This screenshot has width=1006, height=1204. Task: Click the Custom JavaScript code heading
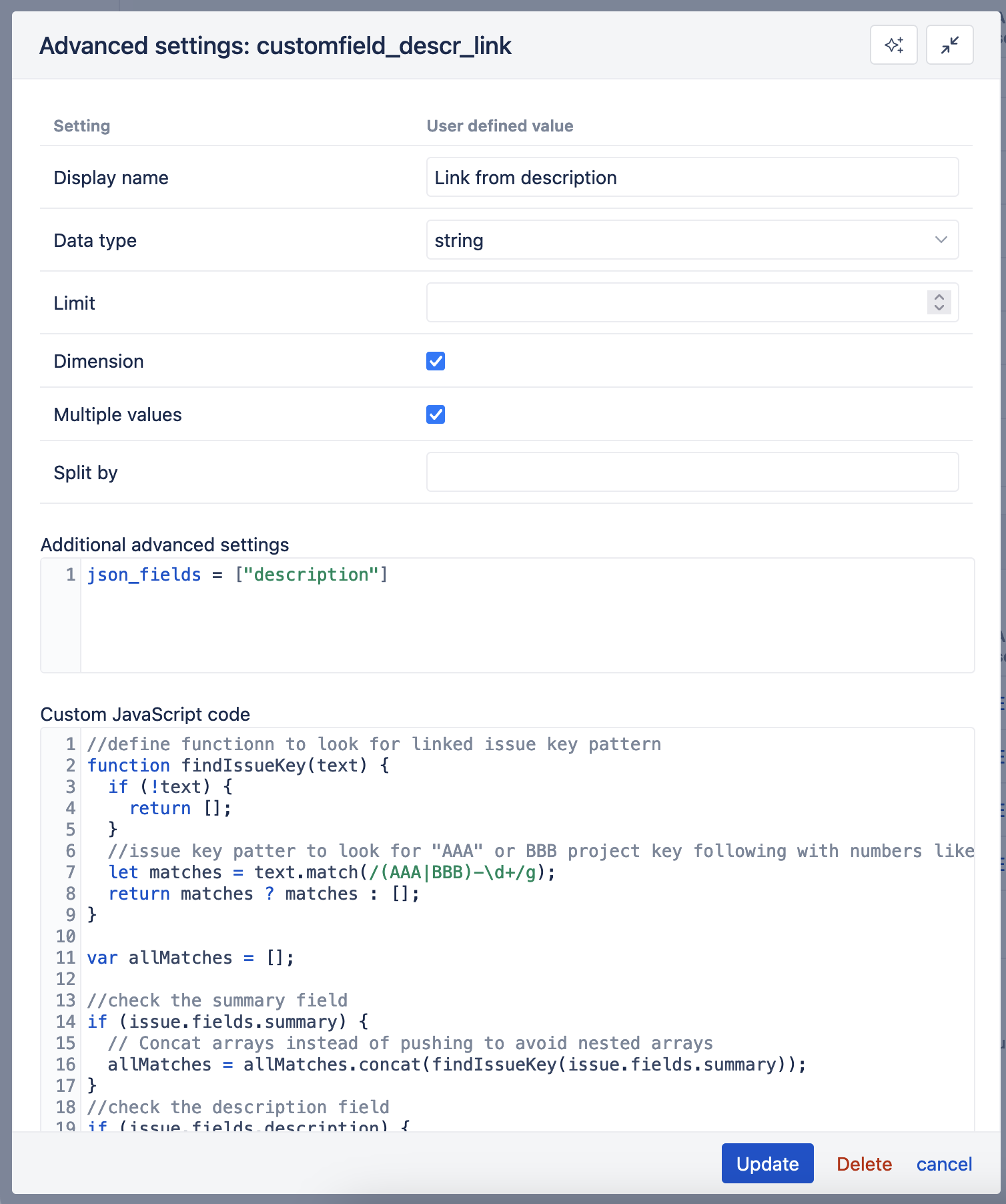click(145, 714)
